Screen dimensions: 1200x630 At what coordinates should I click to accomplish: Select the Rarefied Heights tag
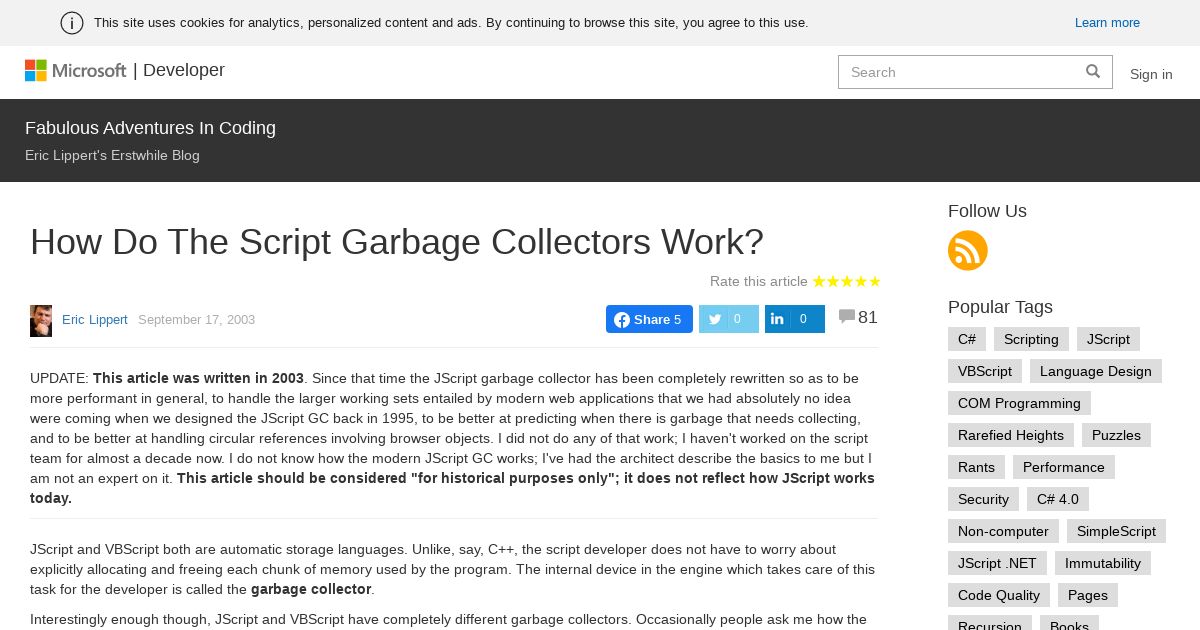coord(1011,435)
